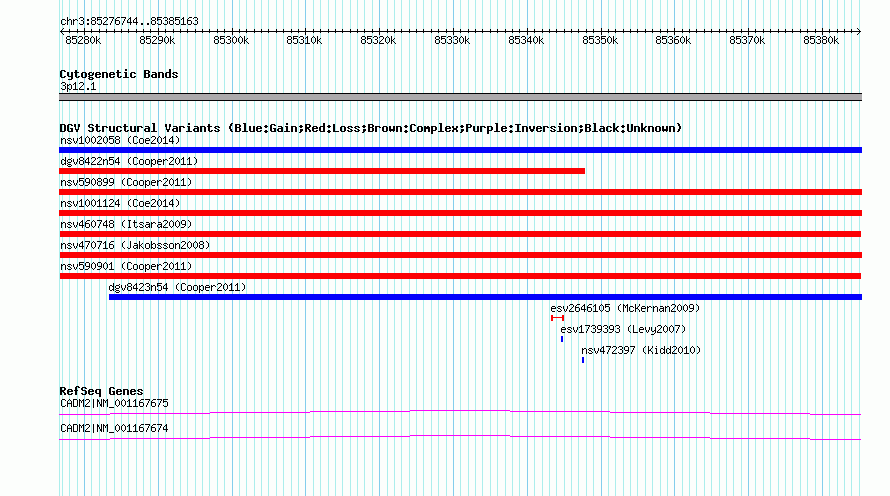Click the small blue esv1739393 variant mark
890x496 pixels.
[x=562, y=339]
